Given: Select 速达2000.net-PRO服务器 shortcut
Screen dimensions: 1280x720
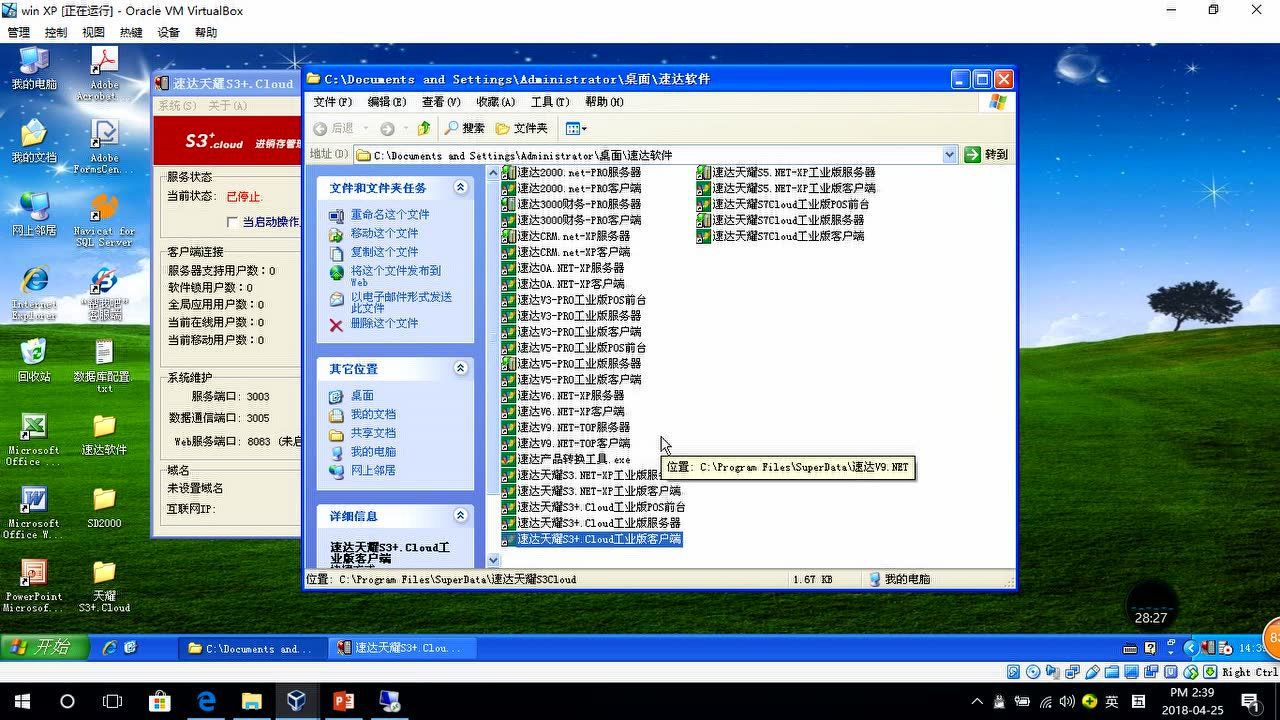Looking at the screenshot, I should coord(572,172).
